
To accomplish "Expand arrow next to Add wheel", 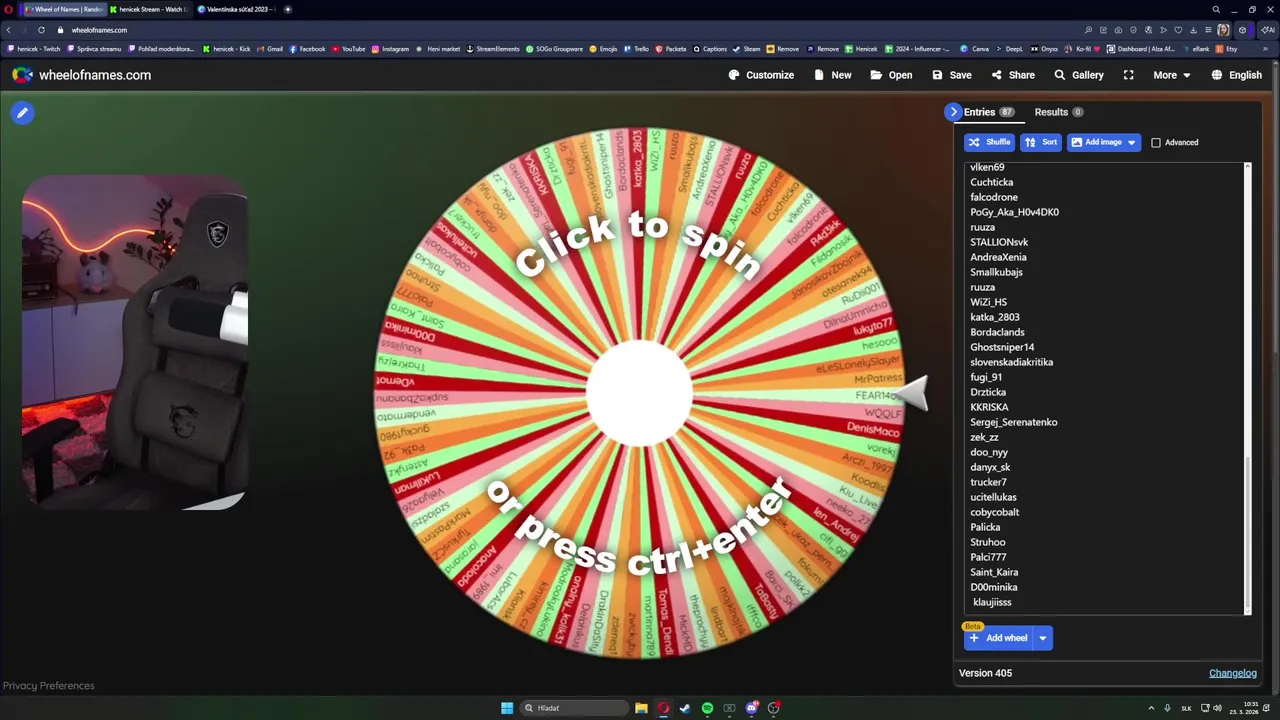I will [1043, 638].
